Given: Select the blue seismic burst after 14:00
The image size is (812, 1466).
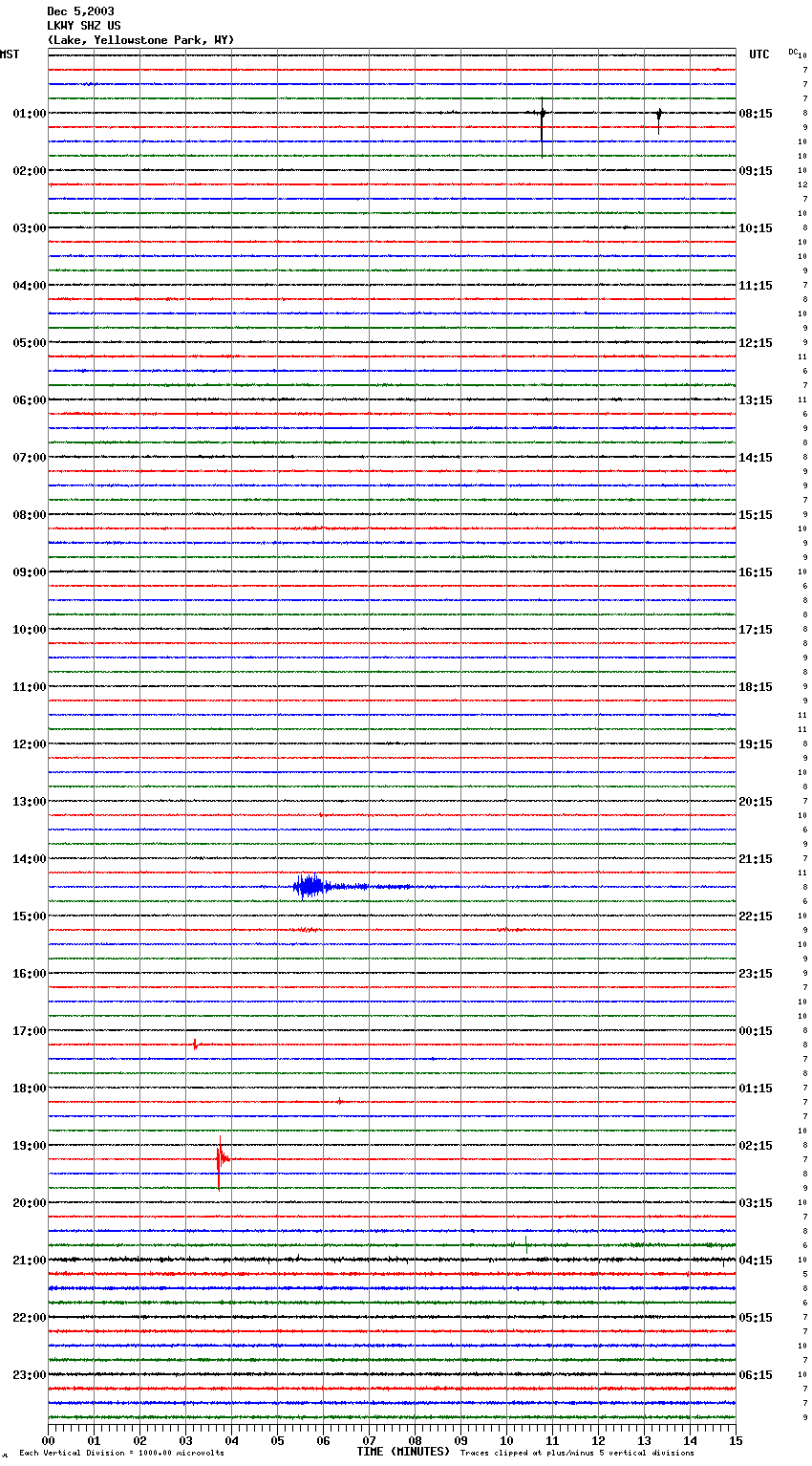Looking at the screenshot, I should pos(310,887).
